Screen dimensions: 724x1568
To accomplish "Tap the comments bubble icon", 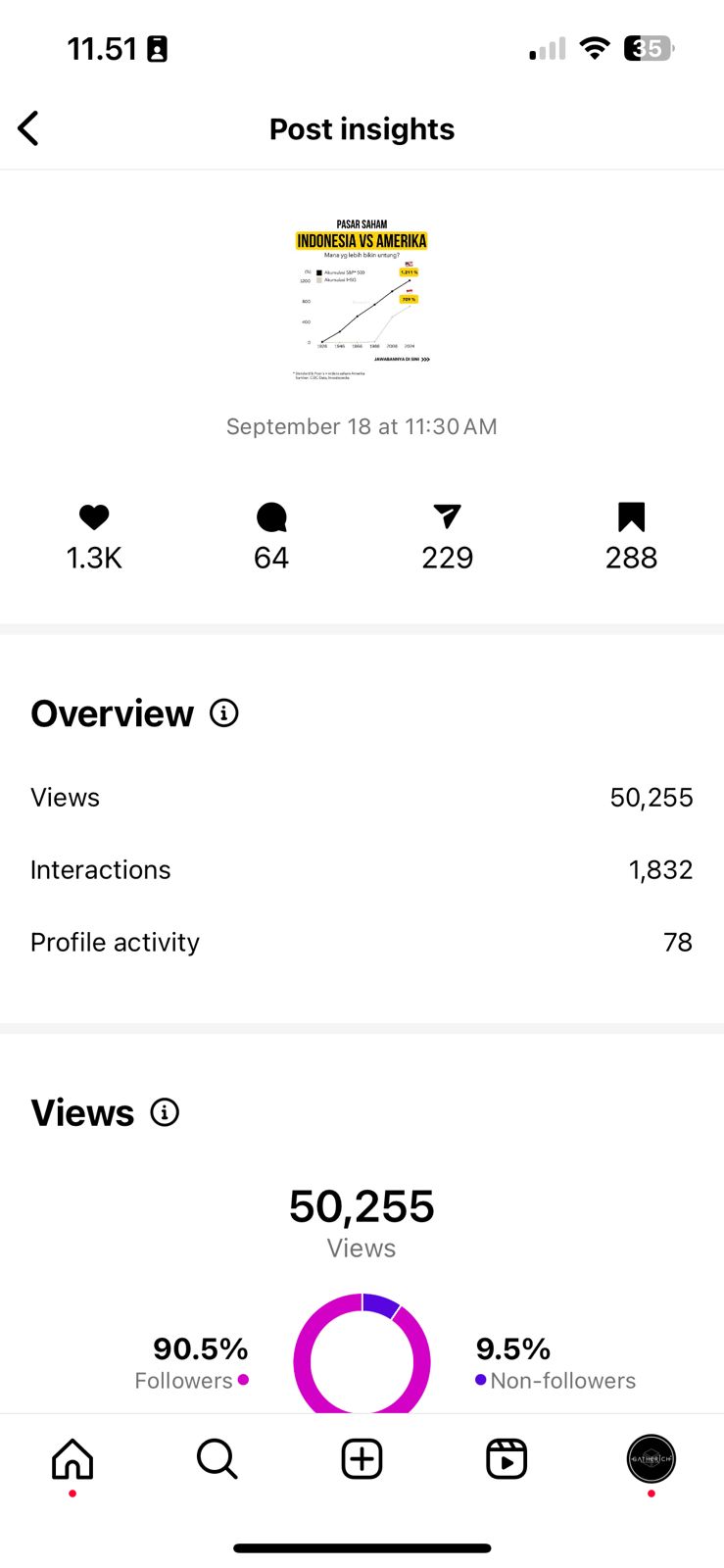I will (271, 516).
